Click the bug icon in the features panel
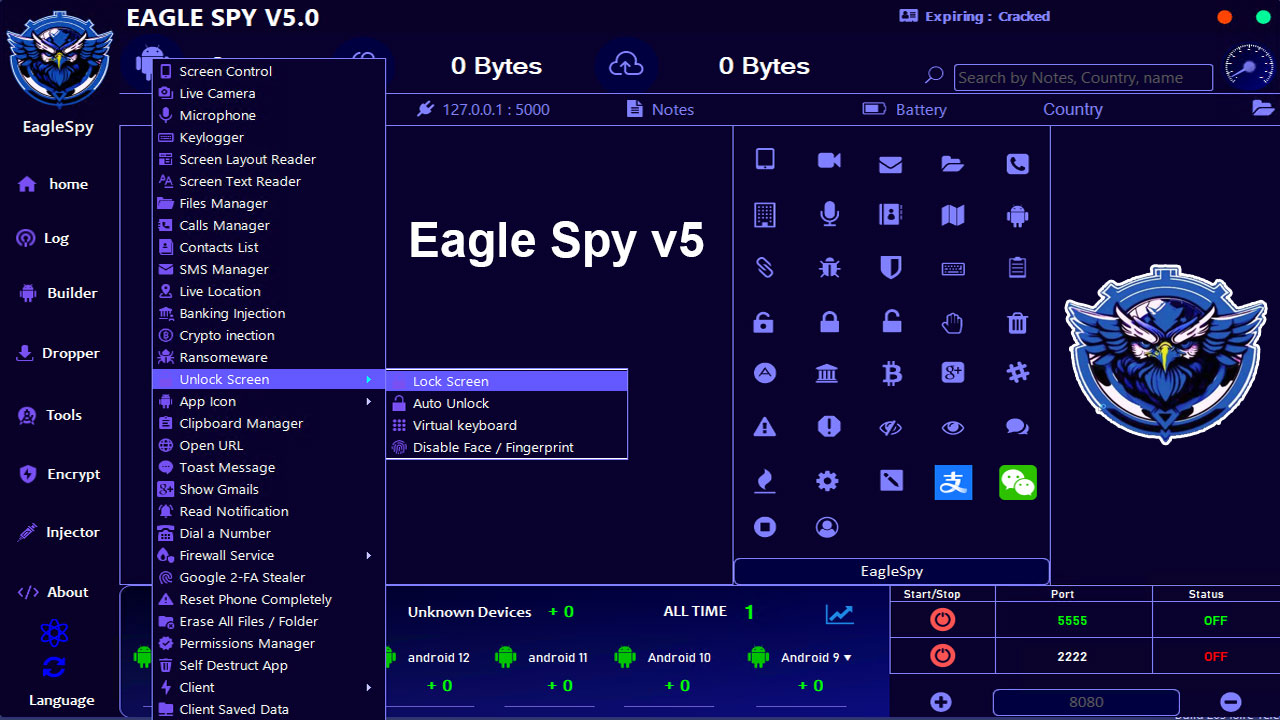This screenshot has height=720, width=1280. pyautogui.click(x=827, y=267)
